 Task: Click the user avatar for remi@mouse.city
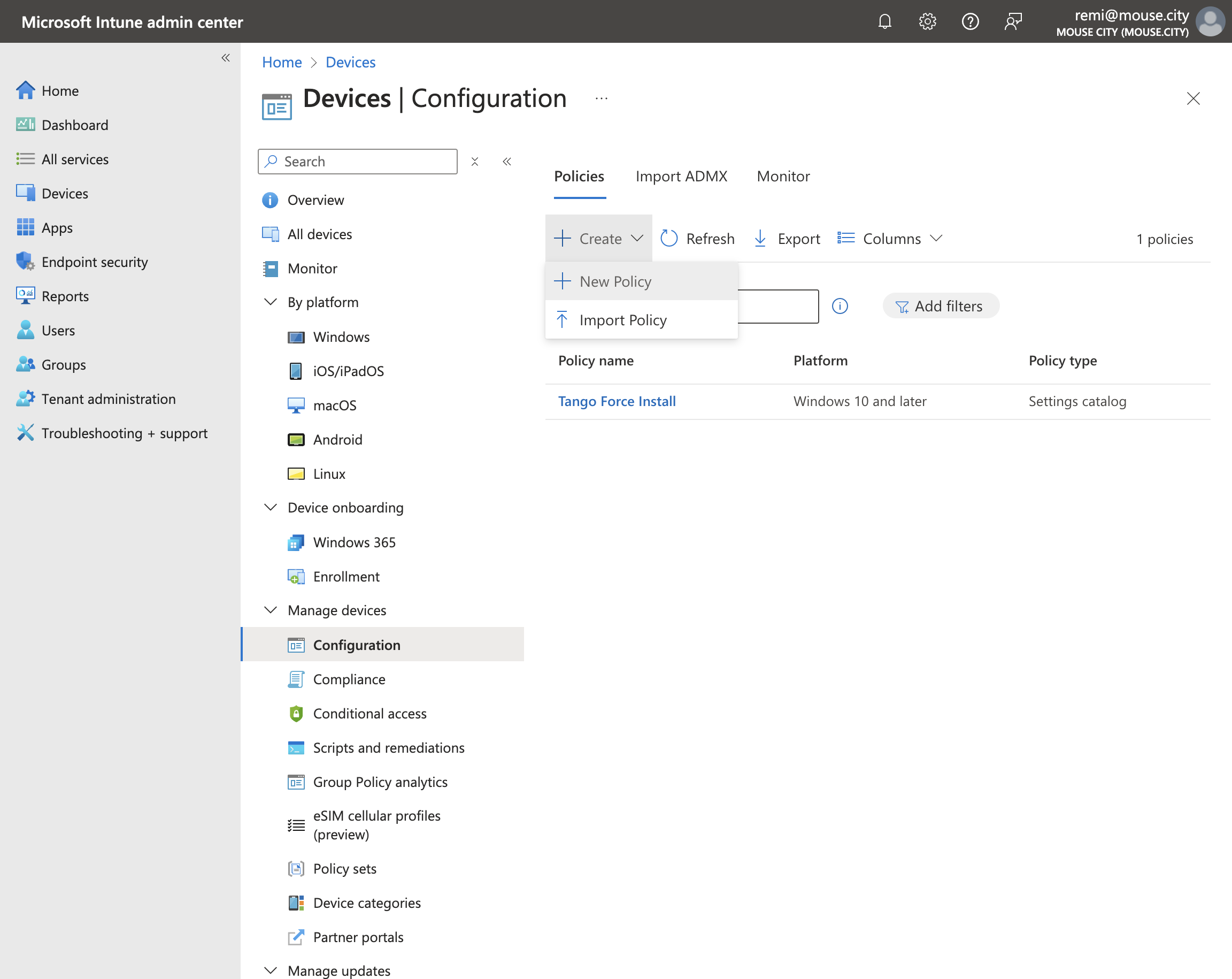coord(1210,22)
